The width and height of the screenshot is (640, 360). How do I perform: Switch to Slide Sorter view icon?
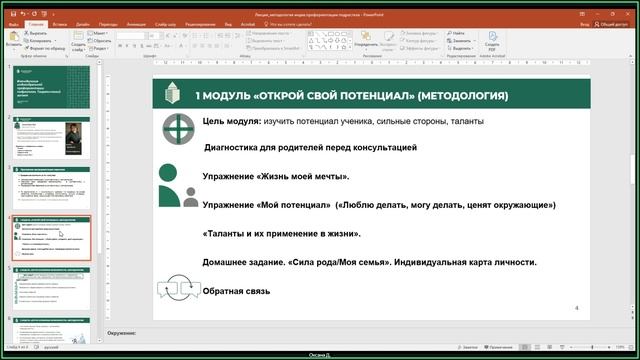(538, 347)
